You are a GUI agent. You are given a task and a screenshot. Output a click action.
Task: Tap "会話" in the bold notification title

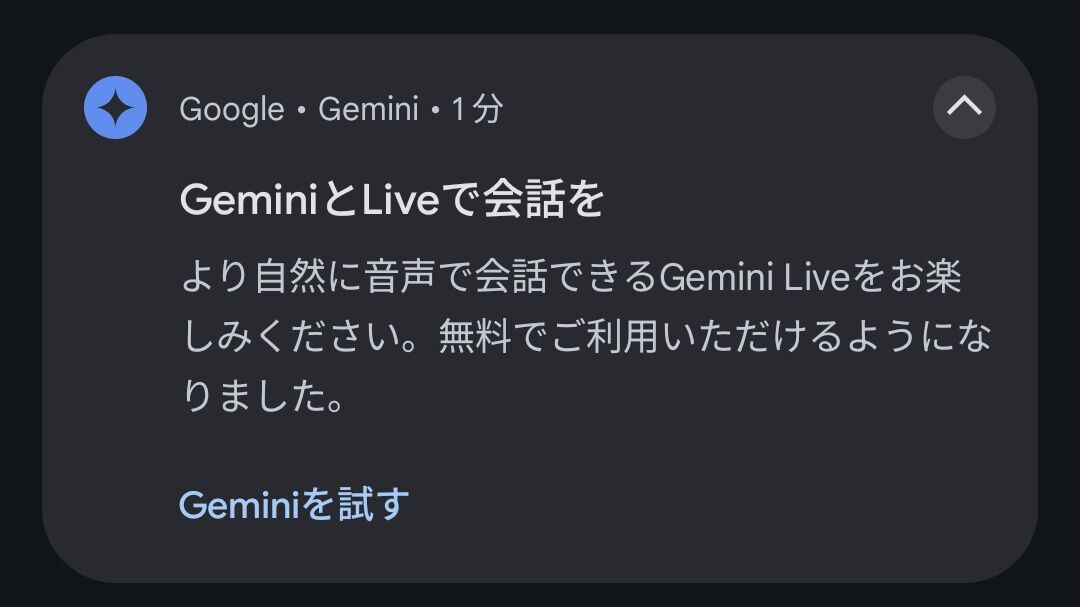(x=523, y=200)
